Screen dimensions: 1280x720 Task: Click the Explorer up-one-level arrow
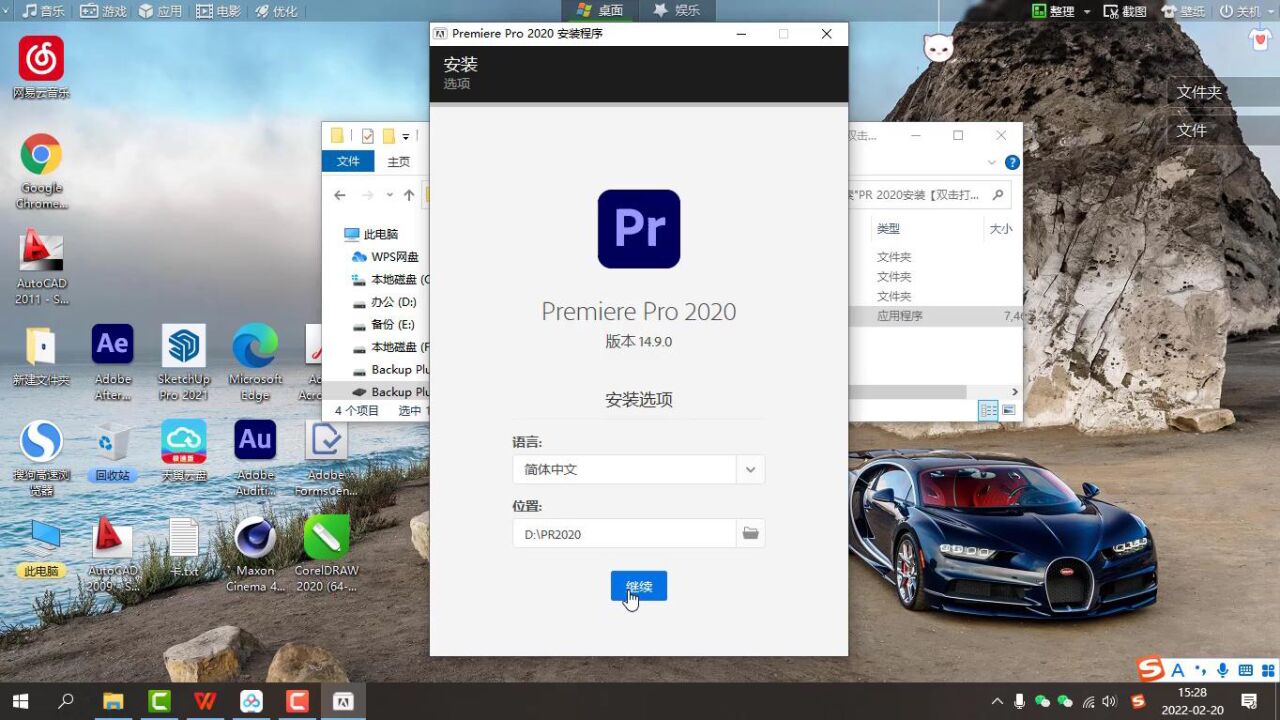coord(409,195)
